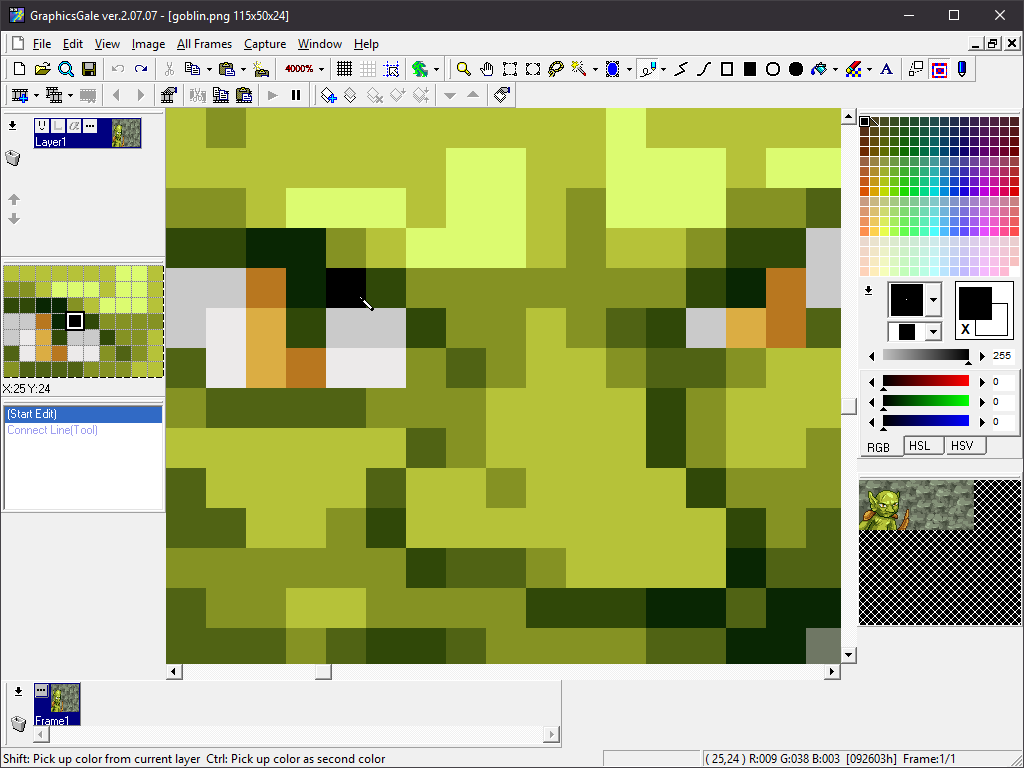Select the filled ellipse tool
The width and height of the screenshot is (1024, 768).
(x=795, y=69)
